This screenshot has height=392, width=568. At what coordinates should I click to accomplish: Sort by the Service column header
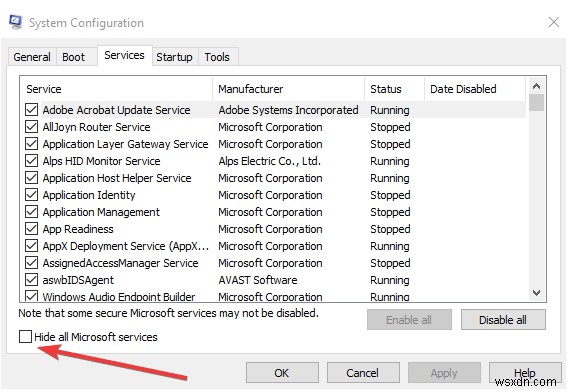click(x=117, y=89)
